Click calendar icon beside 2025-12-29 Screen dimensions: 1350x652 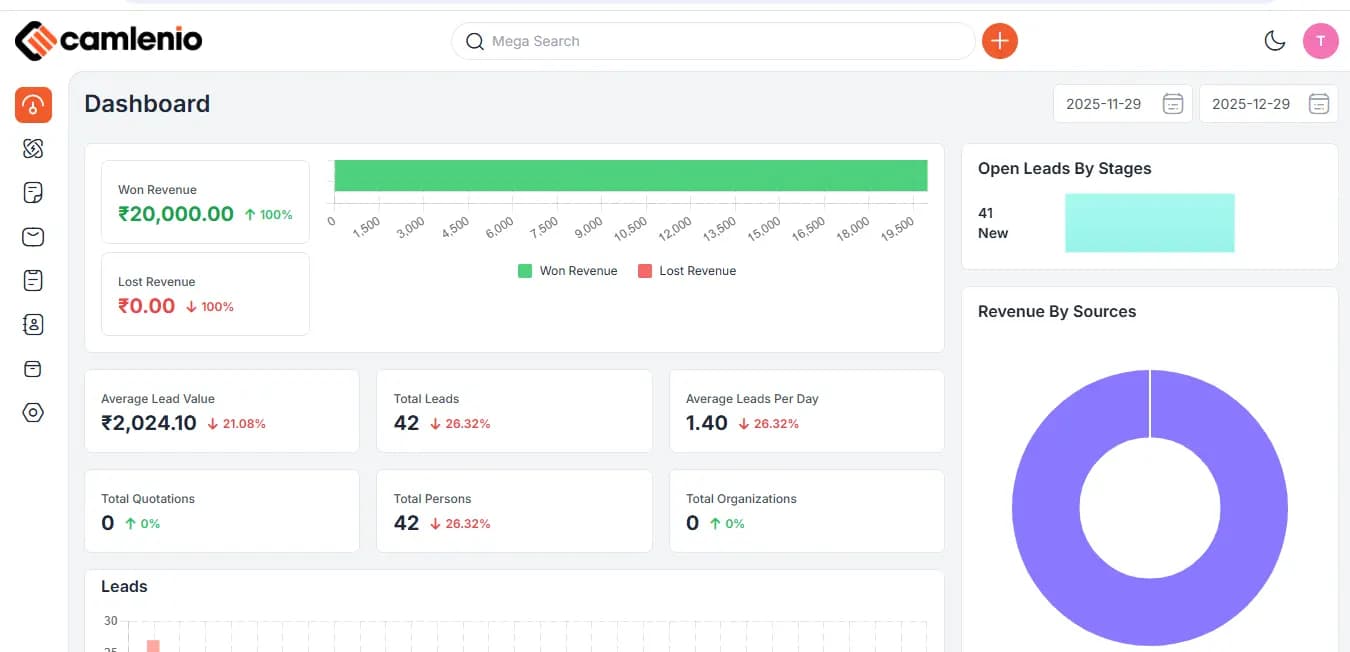[1319, 104]
